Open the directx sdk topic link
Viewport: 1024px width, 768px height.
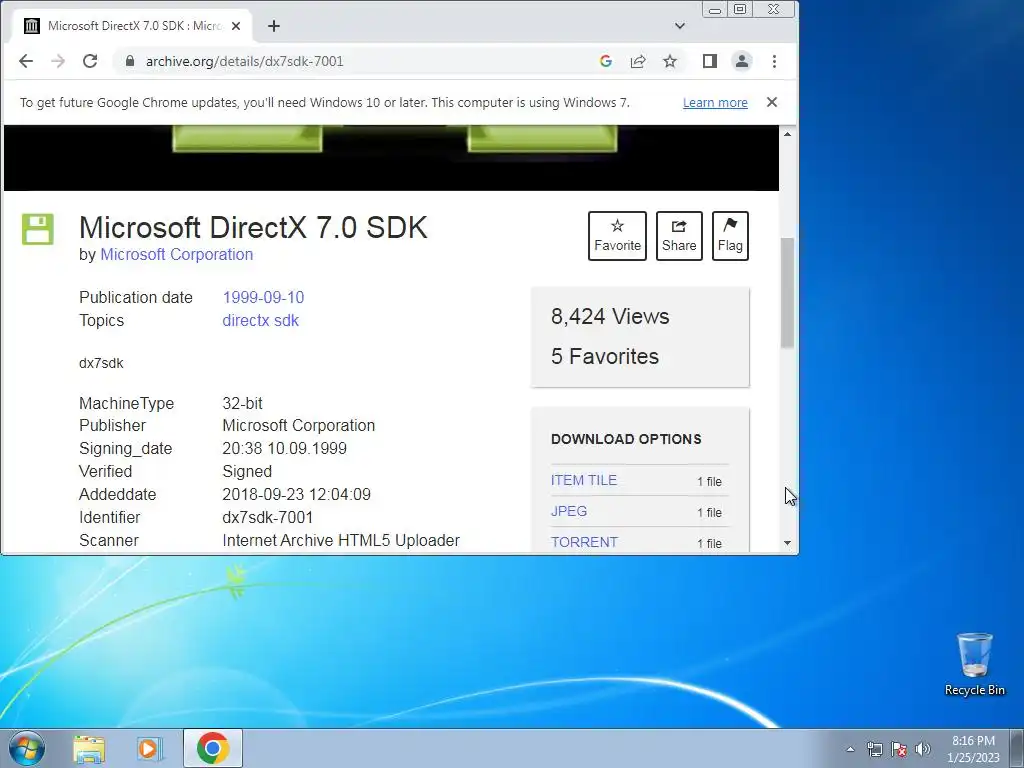point(261,321)
